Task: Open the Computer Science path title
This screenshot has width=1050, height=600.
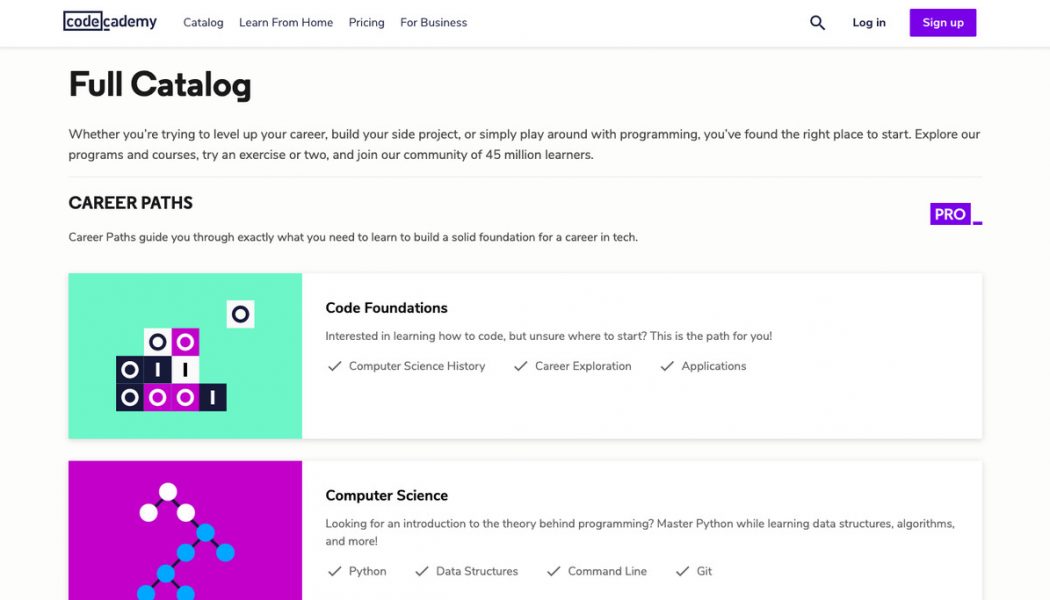Action: (386, 496)
